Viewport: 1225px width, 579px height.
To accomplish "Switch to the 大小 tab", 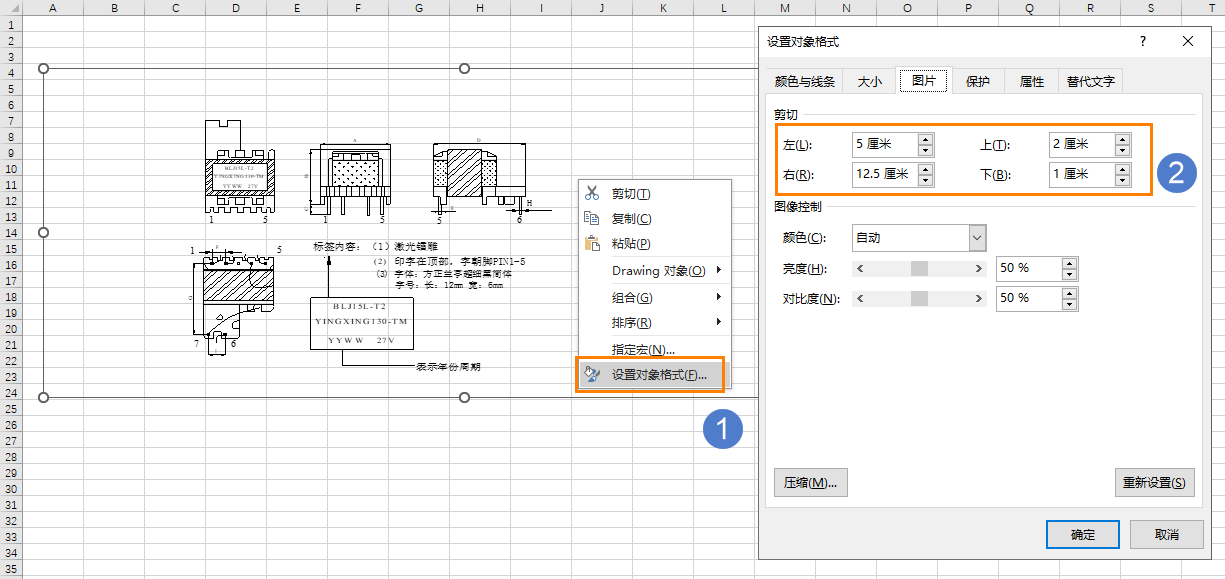I will coord(869,82).
